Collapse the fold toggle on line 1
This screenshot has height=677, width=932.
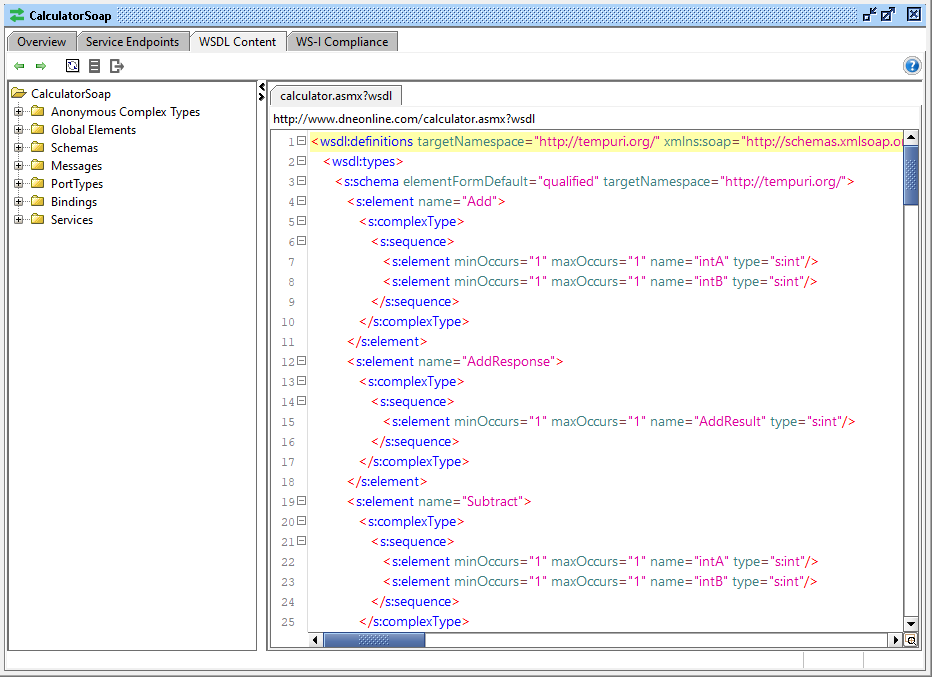(301, 141)
